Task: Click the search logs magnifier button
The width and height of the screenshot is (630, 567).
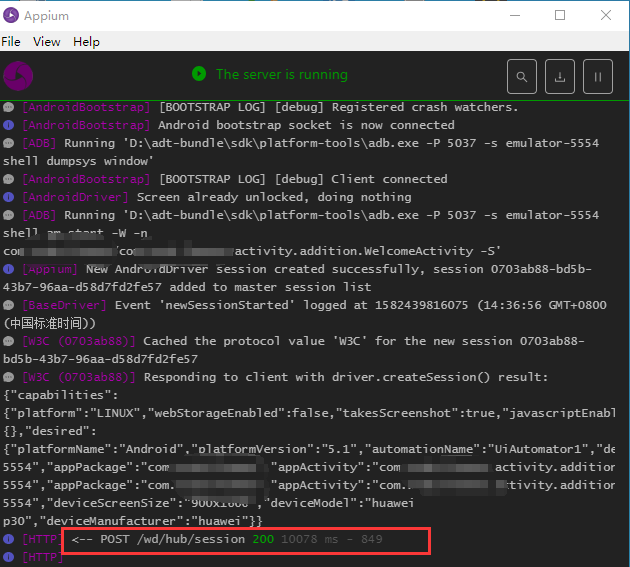Action: click(x=522, y=76)
